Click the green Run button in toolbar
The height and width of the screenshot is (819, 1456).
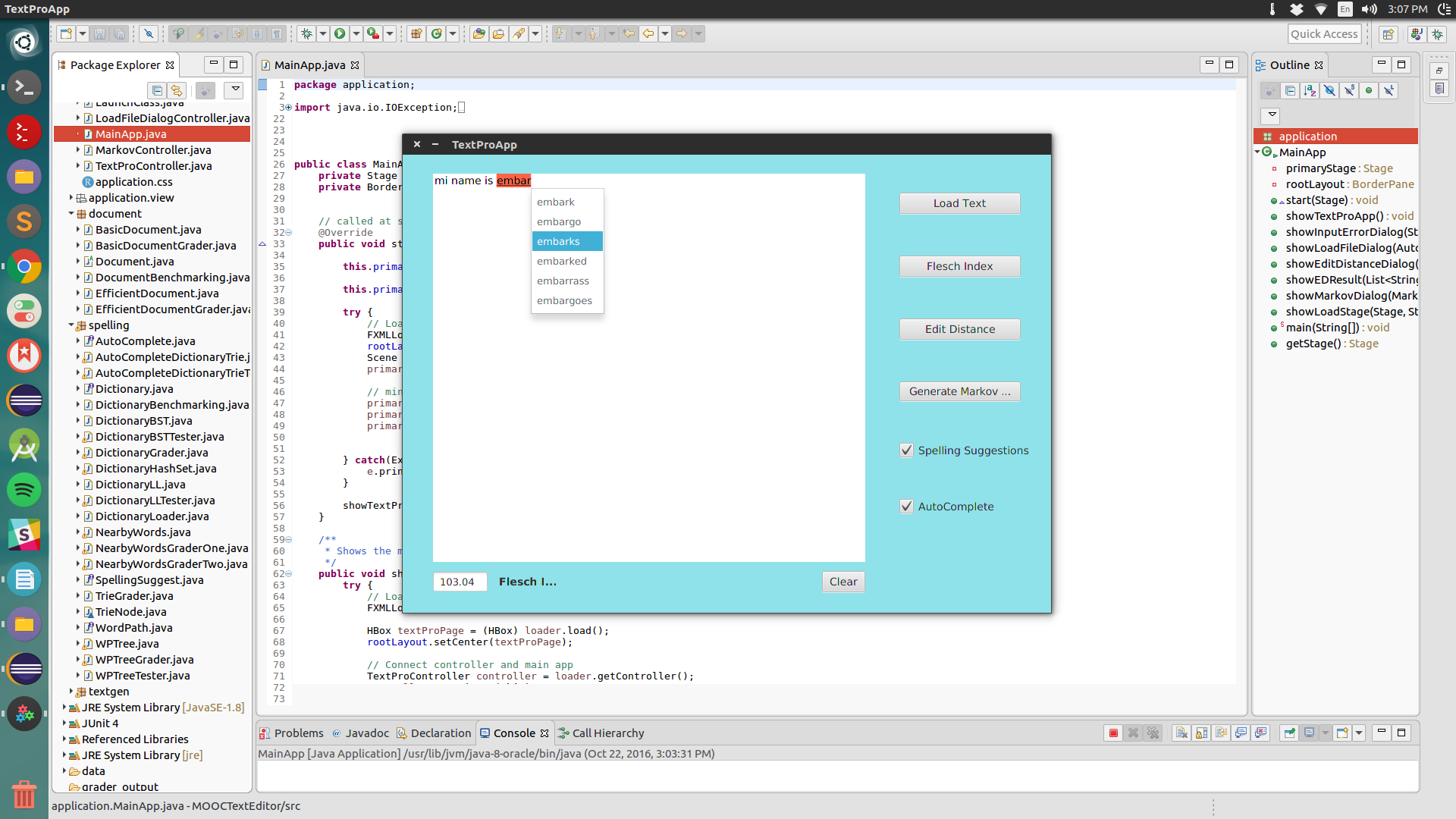340,33
